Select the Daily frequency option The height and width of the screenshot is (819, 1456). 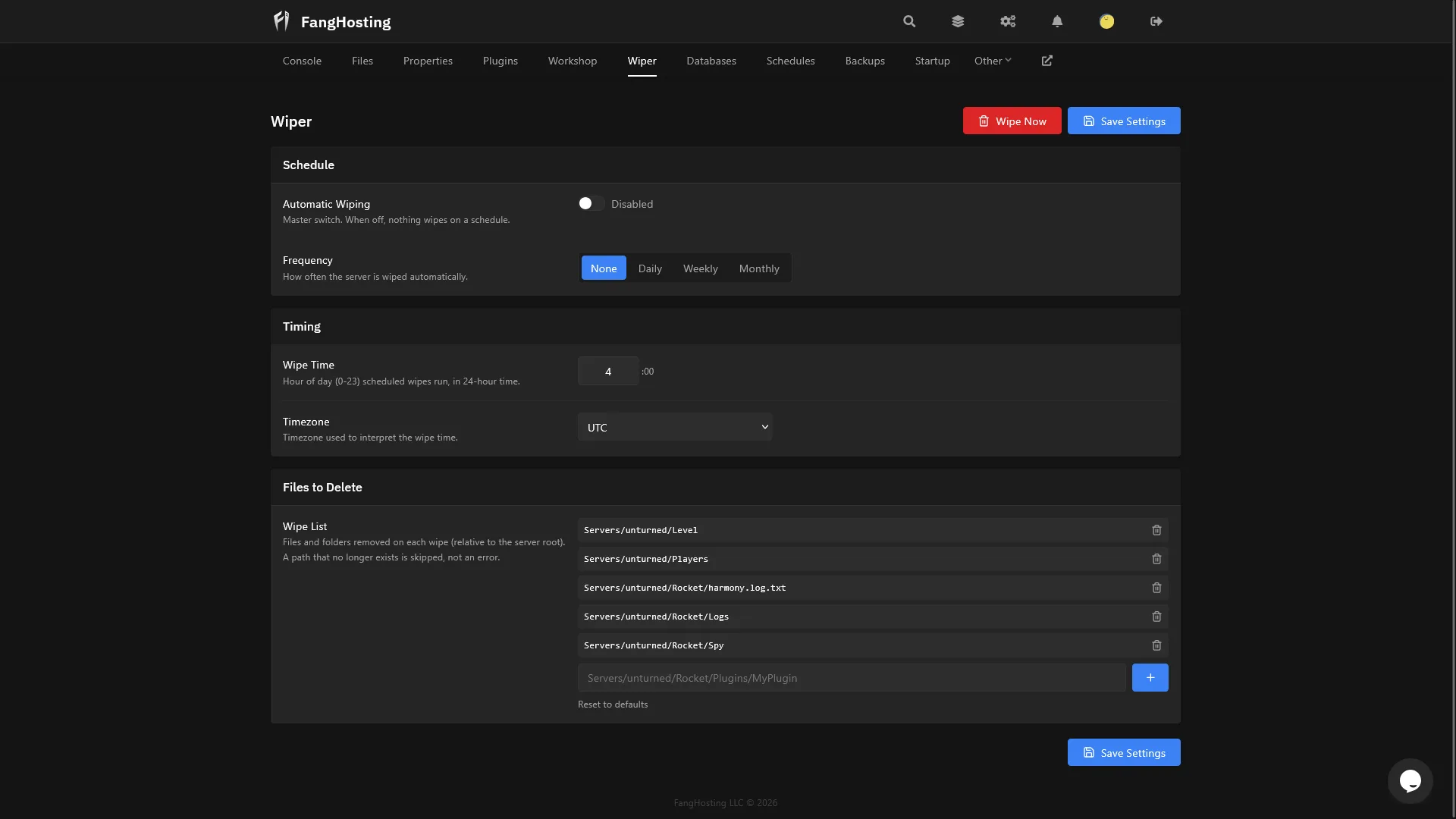(x=650, y=268)
